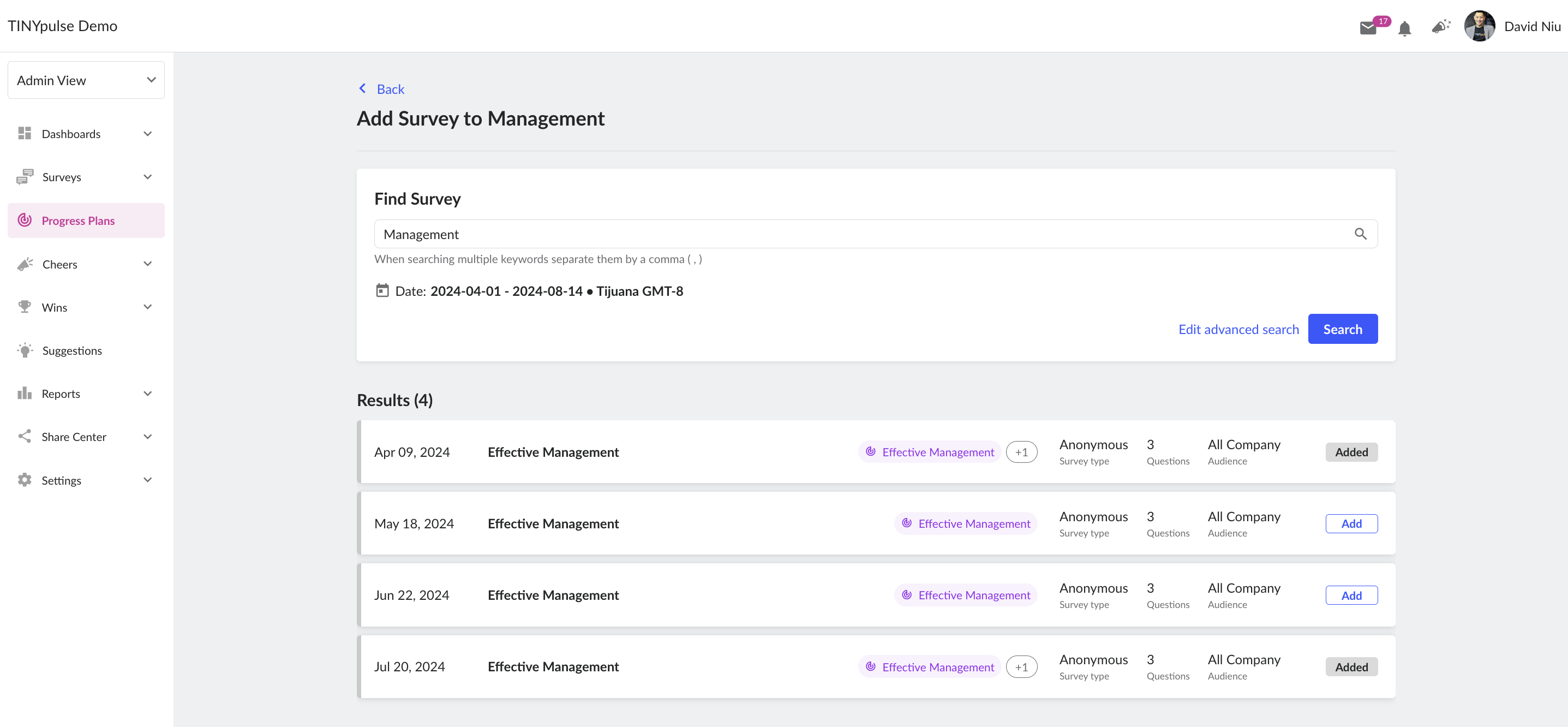This screenshot has width=1568, height=727.
Task: Click the cheers party popper icon in header
Action: [x=1441, y=27]
